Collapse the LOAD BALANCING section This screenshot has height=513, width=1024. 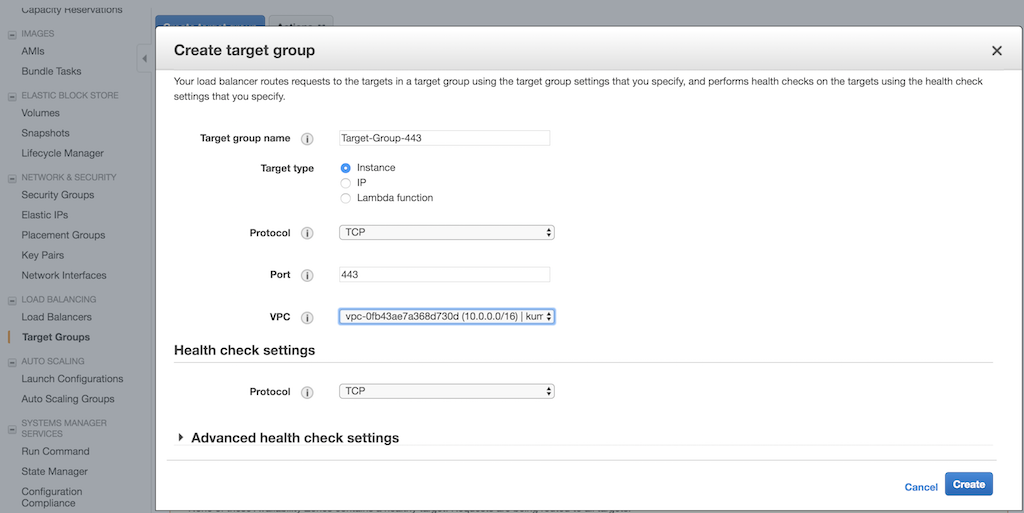click(x=12, y=300)
